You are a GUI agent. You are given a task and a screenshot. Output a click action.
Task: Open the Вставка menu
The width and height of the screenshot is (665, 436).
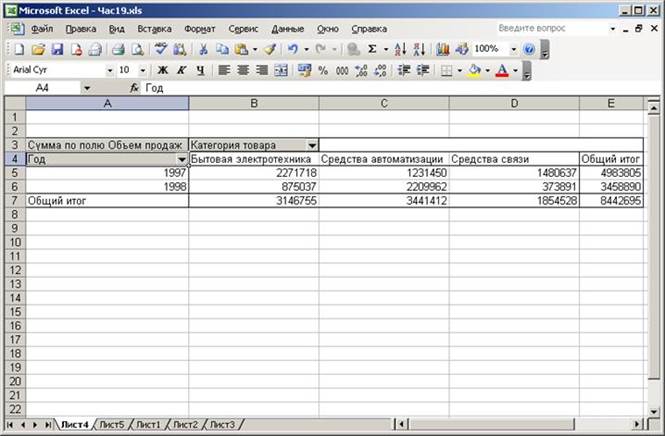tap(154, 29)
